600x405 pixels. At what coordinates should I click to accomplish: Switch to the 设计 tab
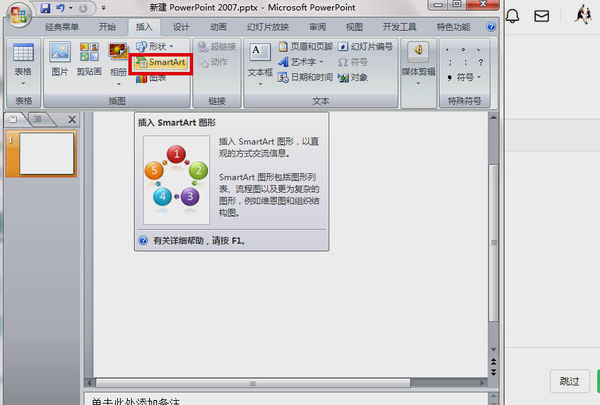(181, 27)
